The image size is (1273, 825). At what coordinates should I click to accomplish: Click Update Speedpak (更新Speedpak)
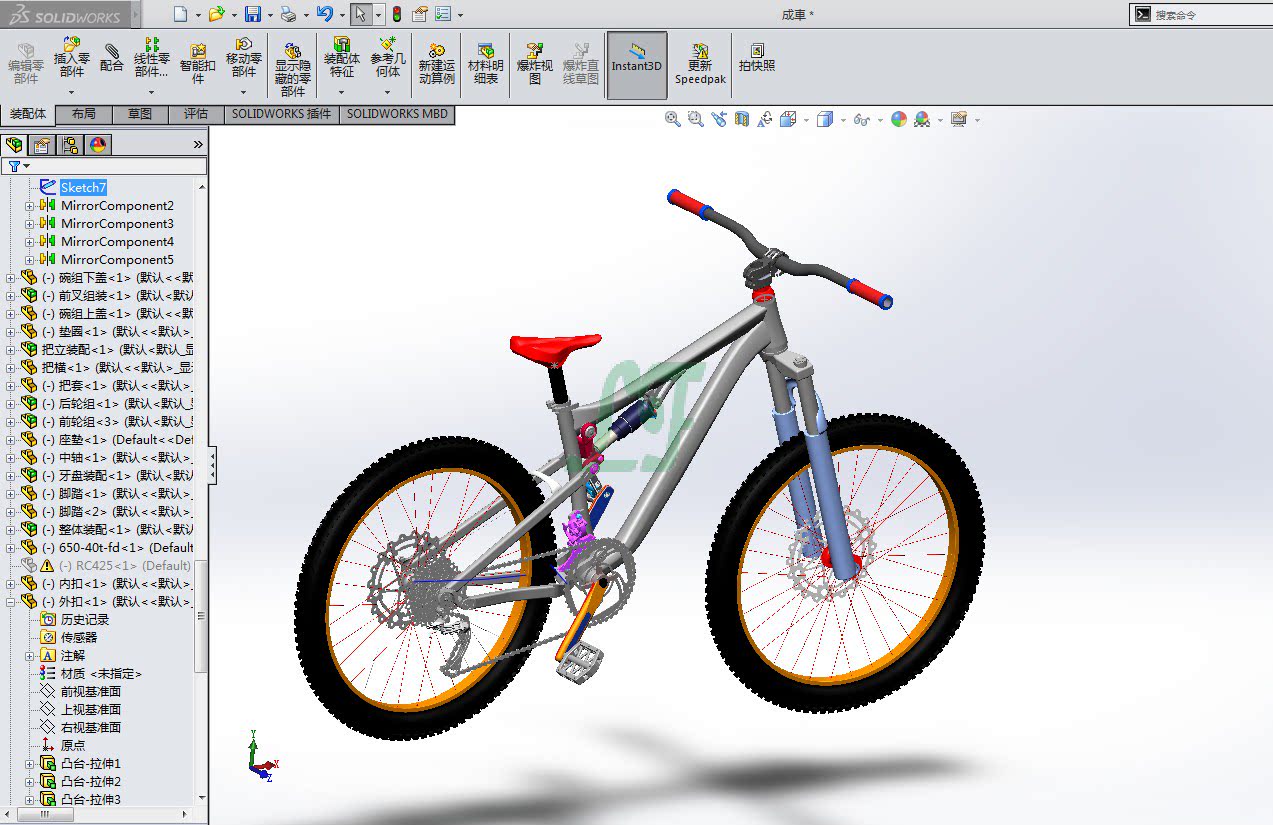click(700, 62)
